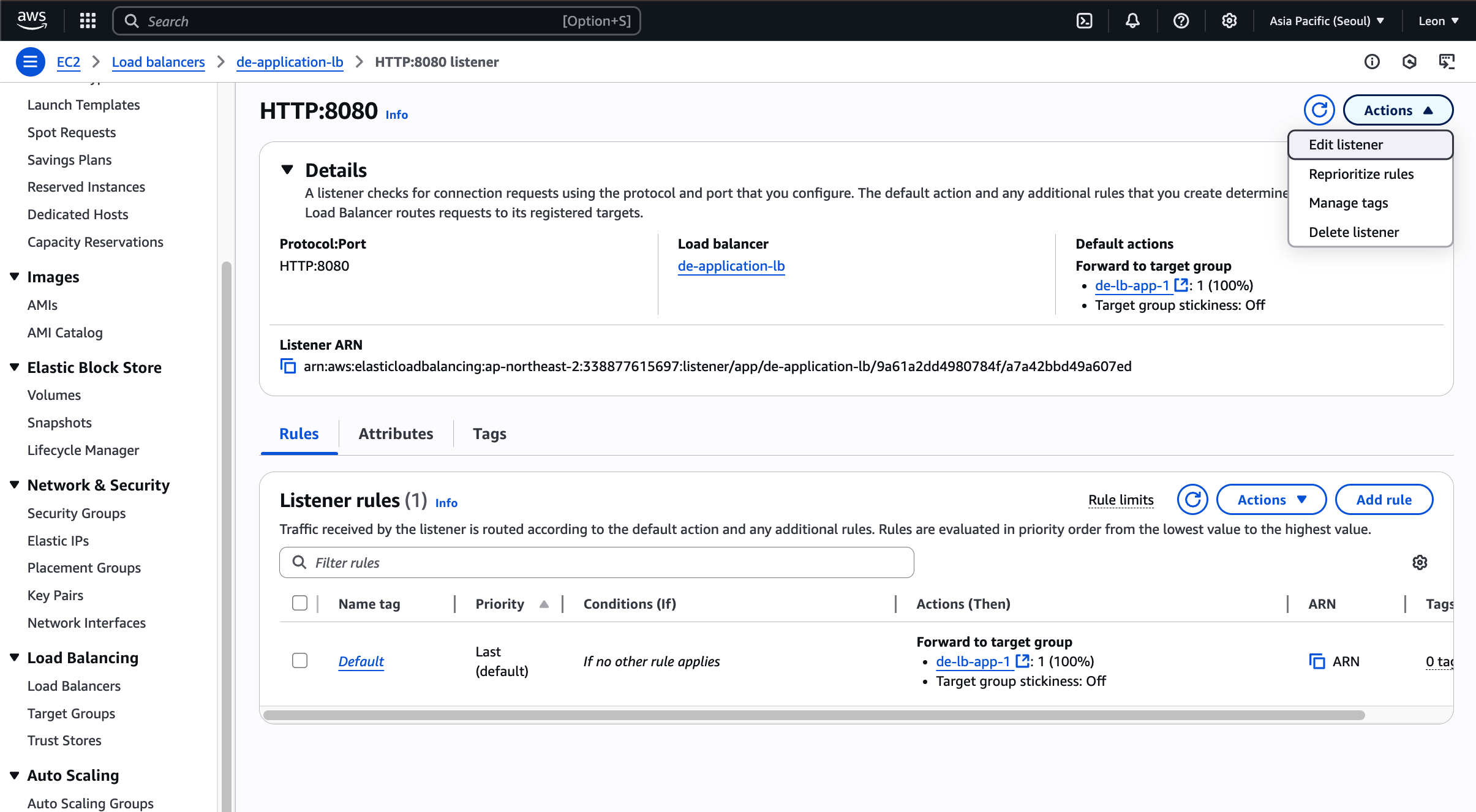Viewport: 1476px width, 812px height.
Task: Open the AWS services grid menu
Action: coord(88,21)
